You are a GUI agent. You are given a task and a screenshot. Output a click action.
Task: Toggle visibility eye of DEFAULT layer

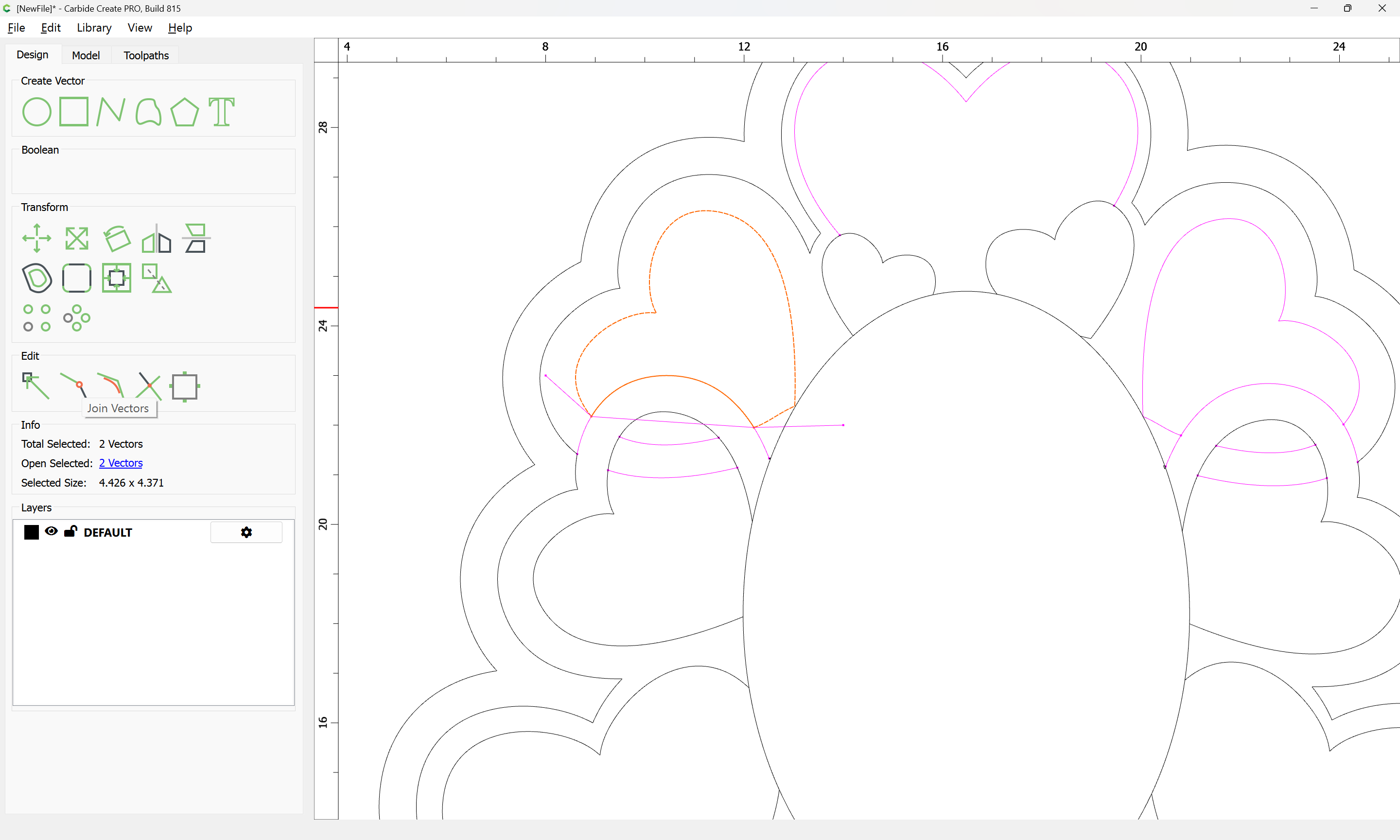[x=51, y=531]
